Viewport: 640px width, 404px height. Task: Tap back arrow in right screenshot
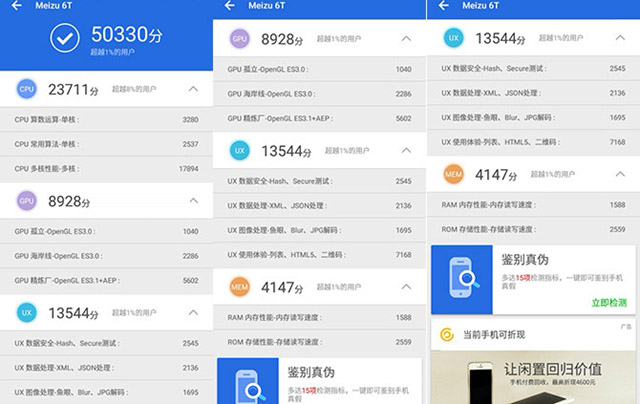[444, 6]
